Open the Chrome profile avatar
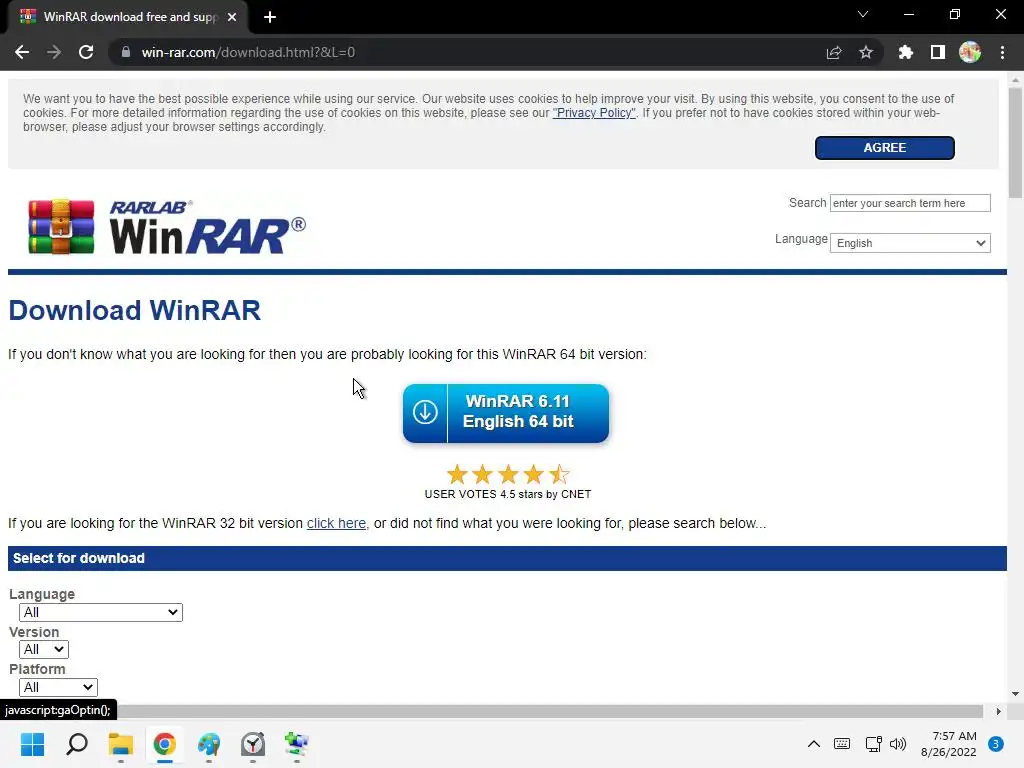The width and height of the screenshot is (1024, 768). coord(970,52)
